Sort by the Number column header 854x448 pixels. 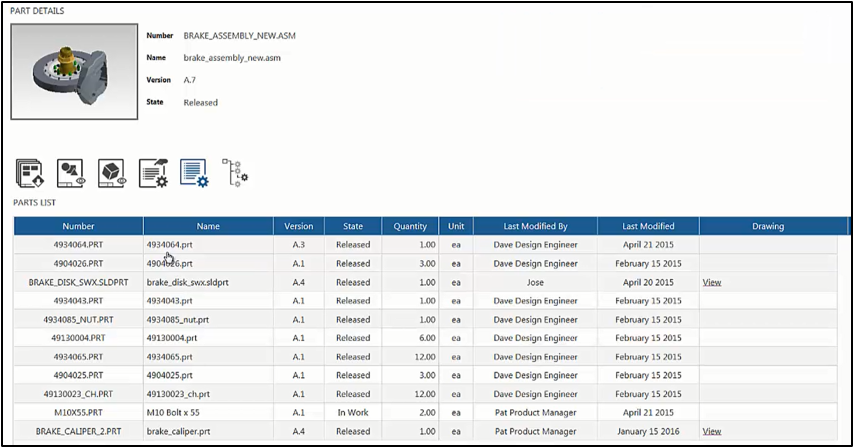pos(78,226)
